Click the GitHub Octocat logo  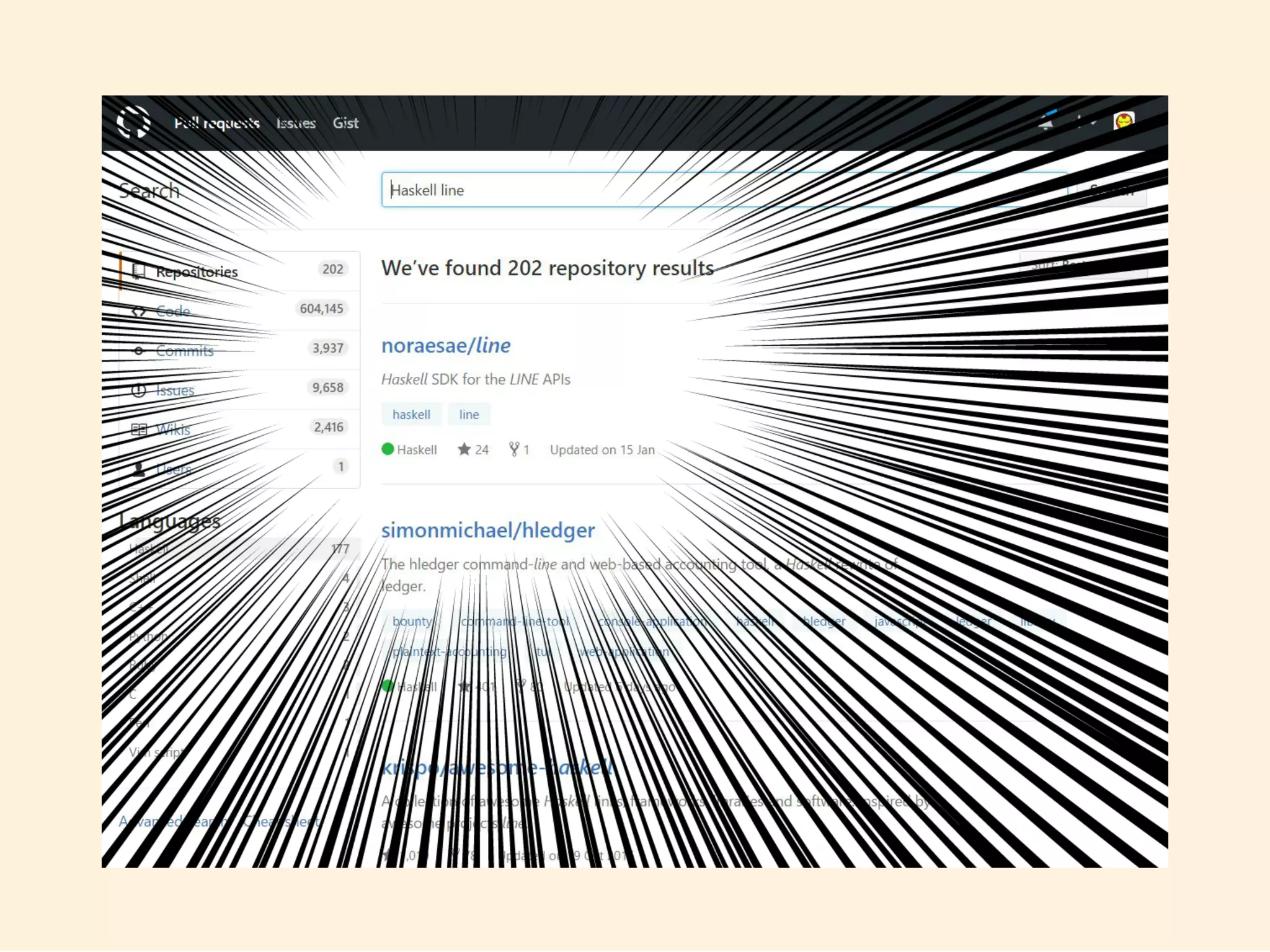(x=133, y=122)
